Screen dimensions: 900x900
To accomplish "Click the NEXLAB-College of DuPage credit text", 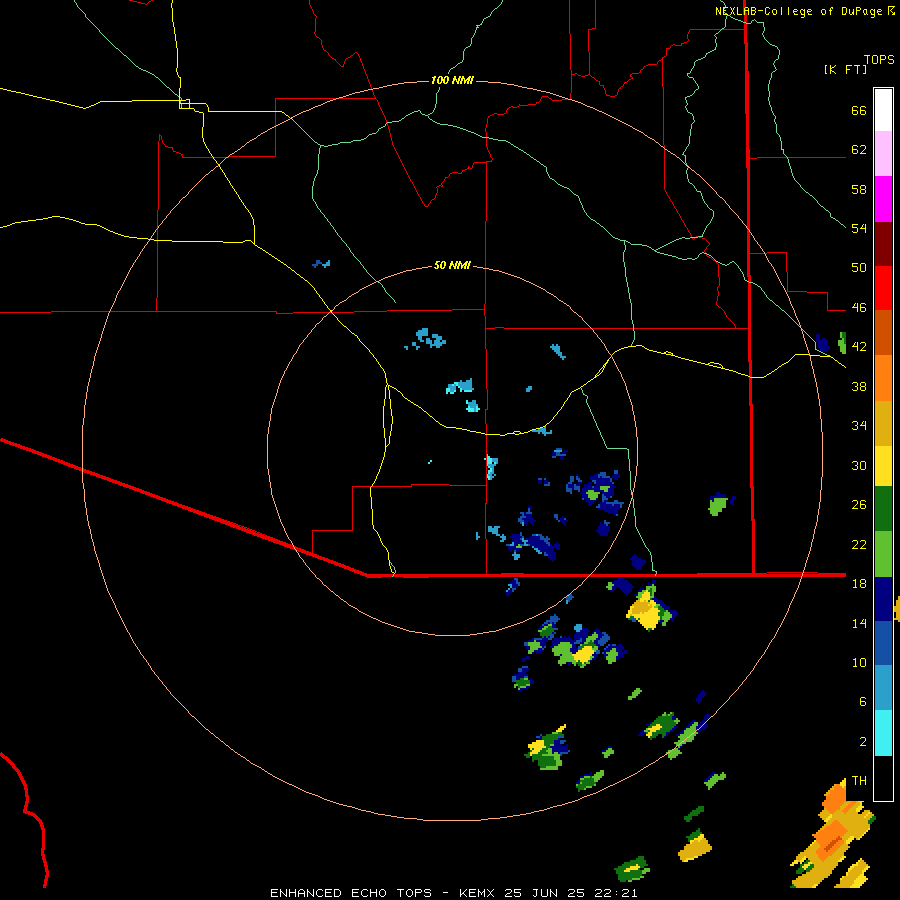I will 804,11.
